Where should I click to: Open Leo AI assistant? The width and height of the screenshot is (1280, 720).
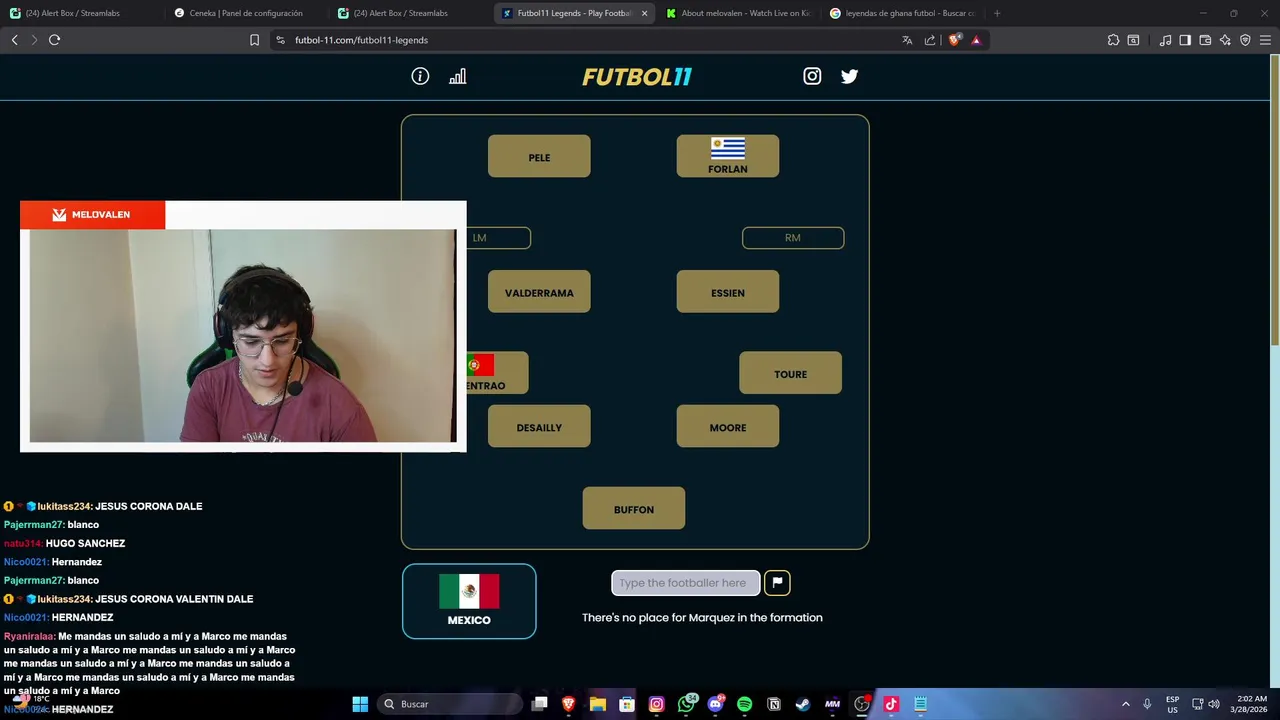pos(1225,40)
